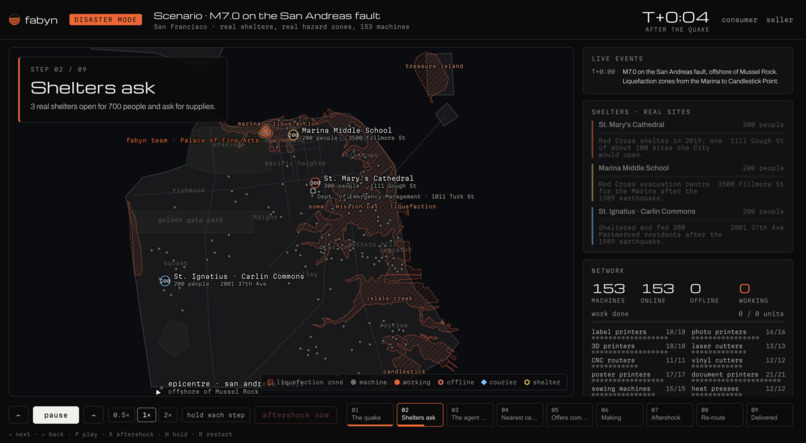Switch to the consumer view
This screenshot has height=443, width=806.
point(739,20)
